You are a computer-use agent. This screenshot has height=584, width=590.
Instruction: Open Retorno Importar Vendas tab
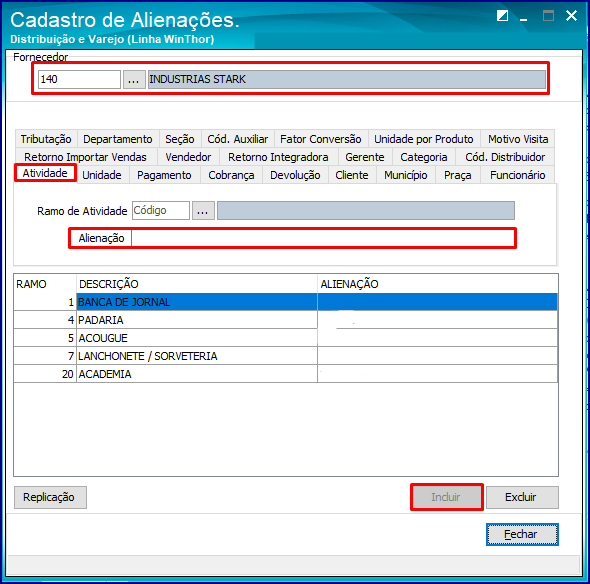point(85,157)
